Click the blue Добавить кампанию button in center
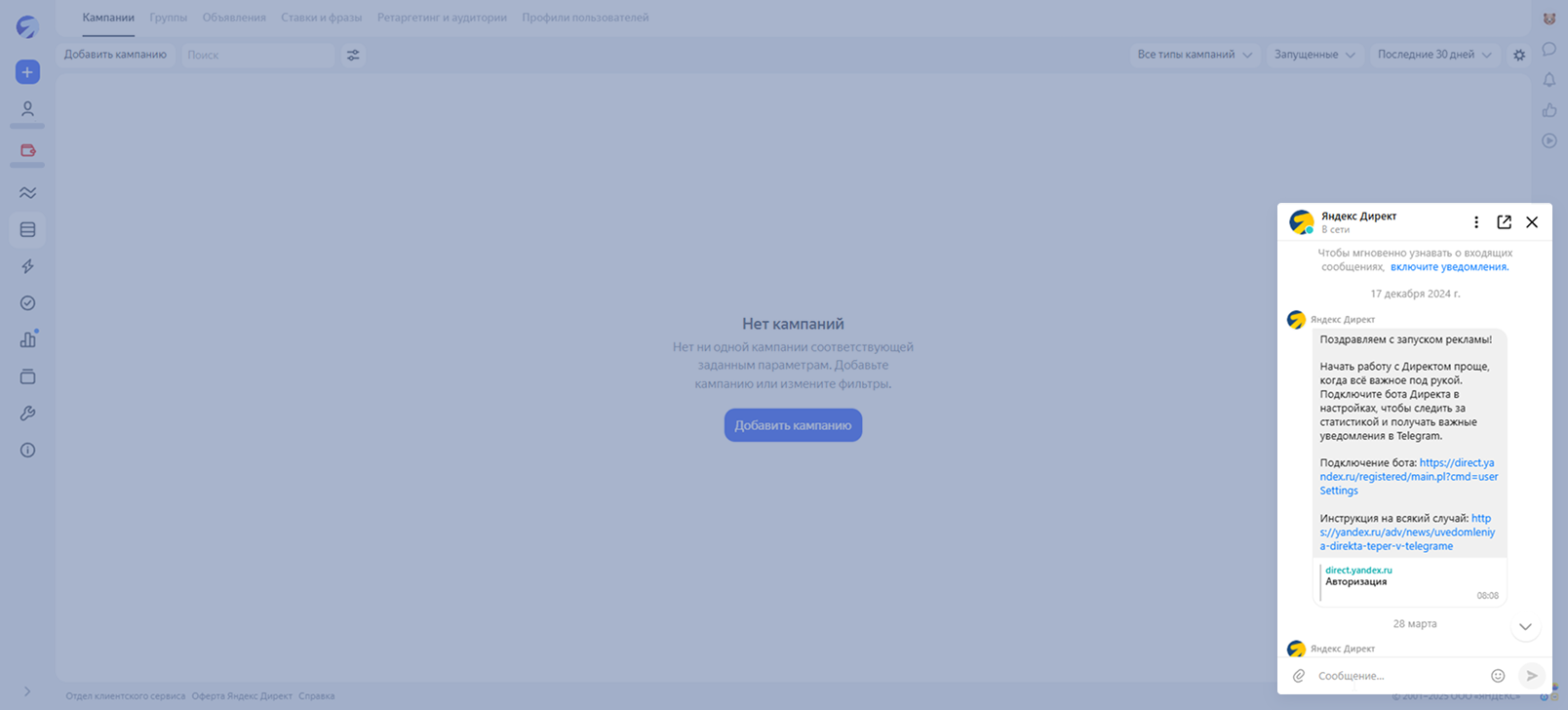Viewport: 1568px width, 710px height. pos(793,425)
